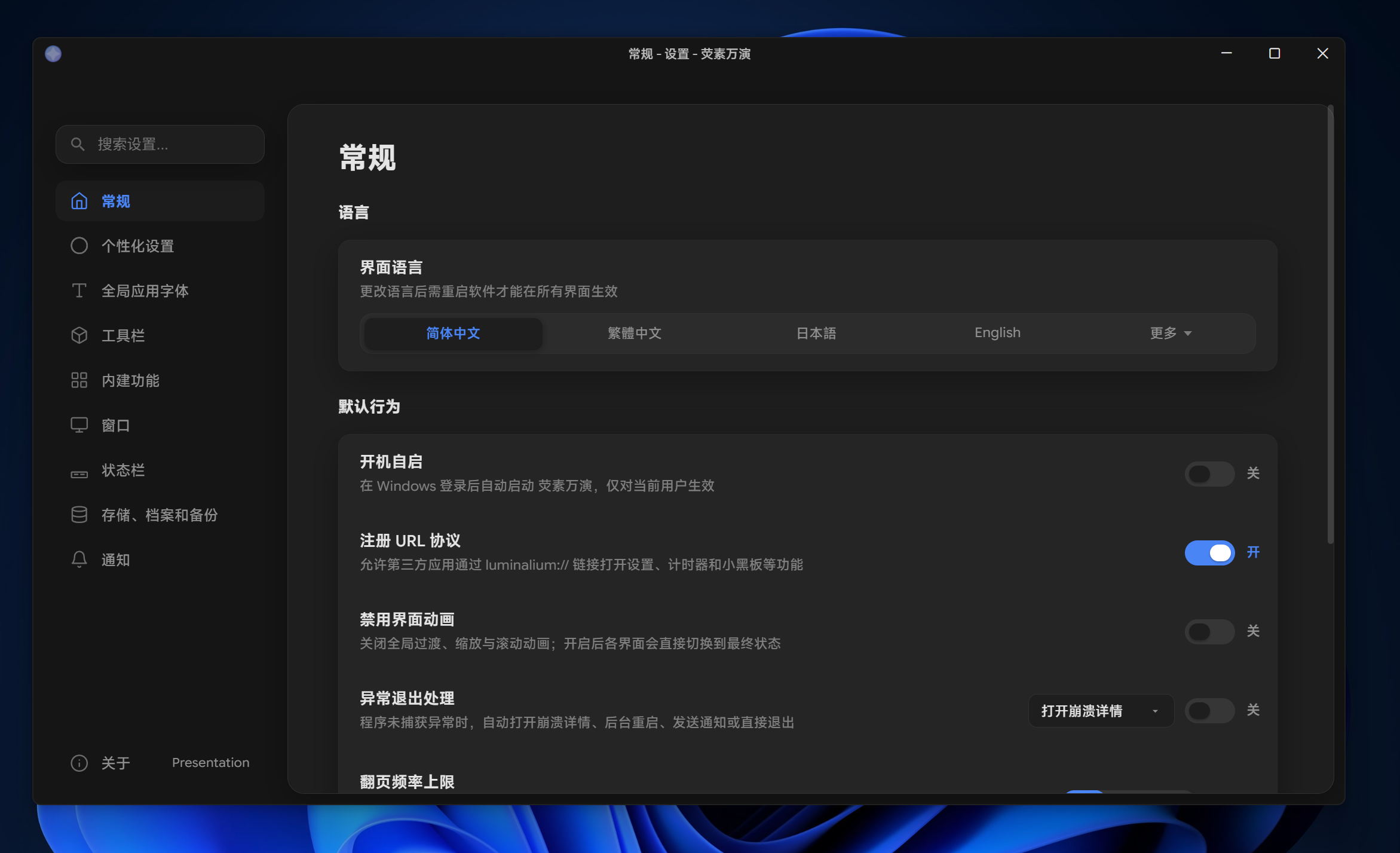Click the home icon beside 常规
Viewport: 1400px width, 853px height.
(x=79, y=201)
